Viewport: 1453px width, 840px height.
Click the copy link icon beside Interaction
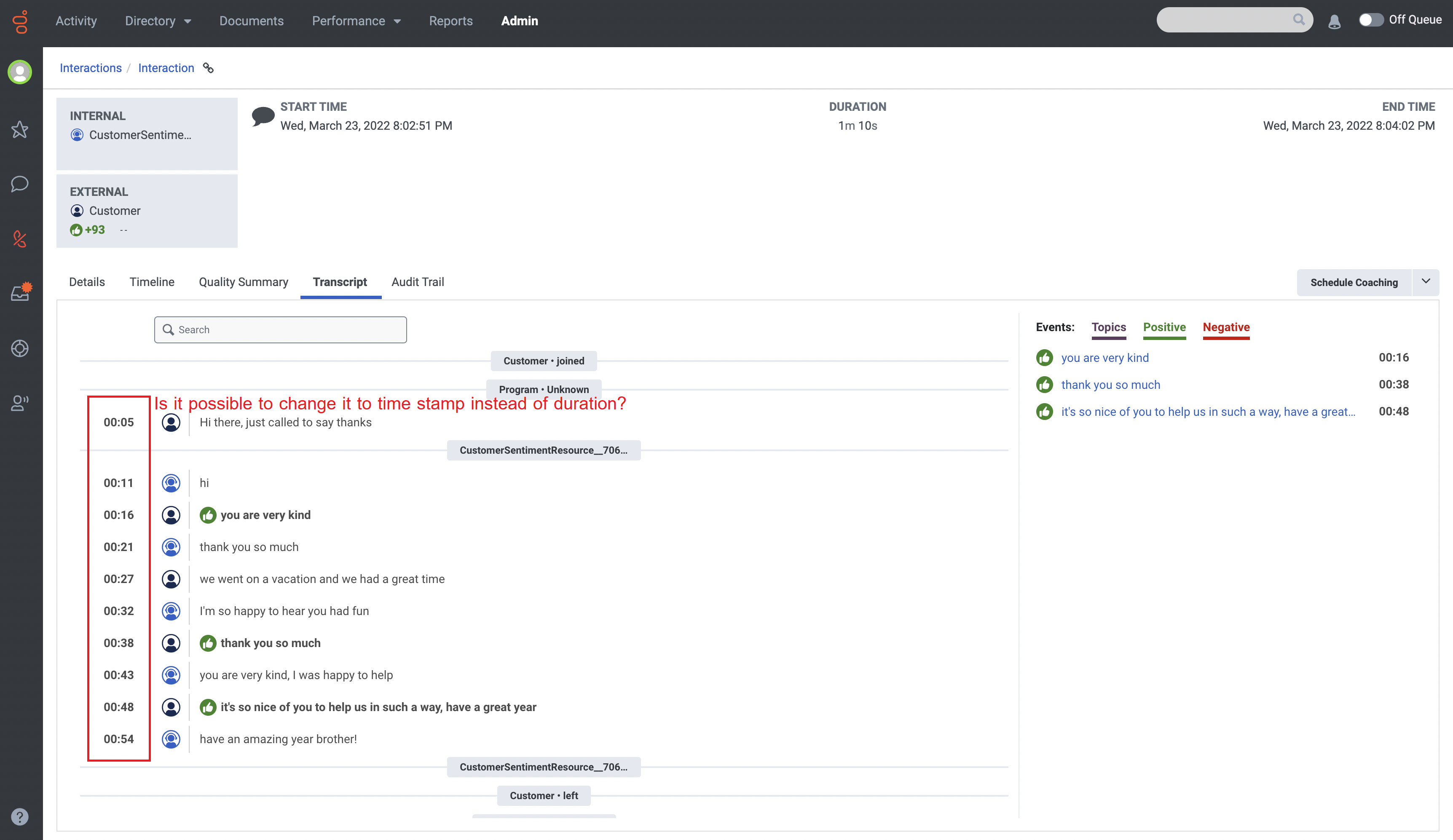tap(208, 68)
